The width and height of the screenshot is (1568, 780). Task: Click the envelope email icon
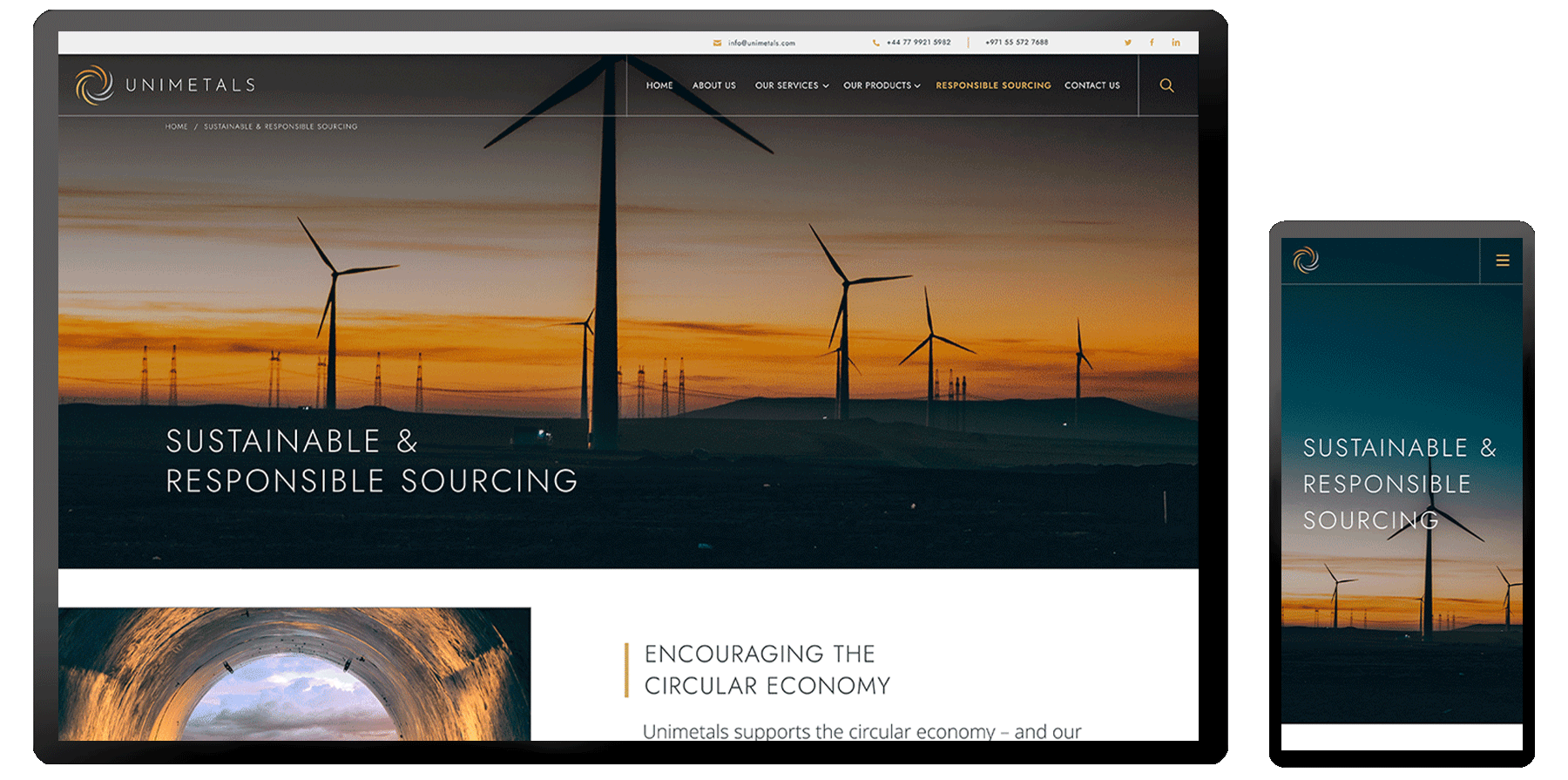(x=717, y=43)
